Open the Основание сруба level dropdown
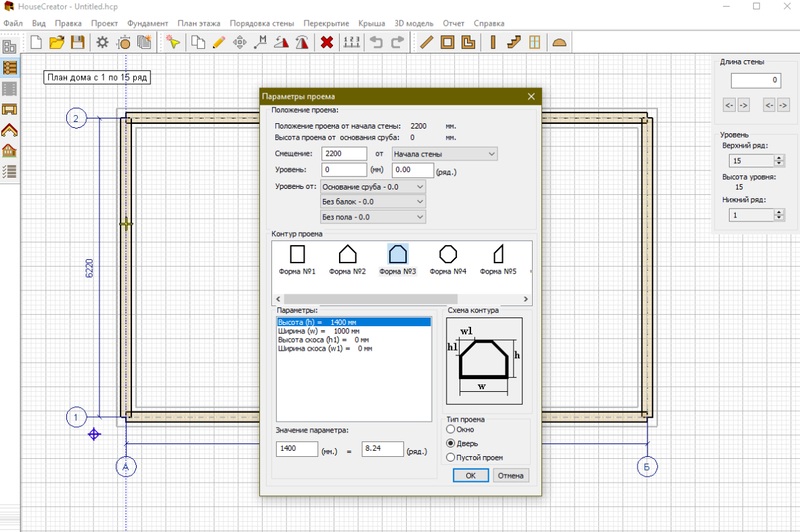Viewport: 800px width, 532px height. (373, 187)
